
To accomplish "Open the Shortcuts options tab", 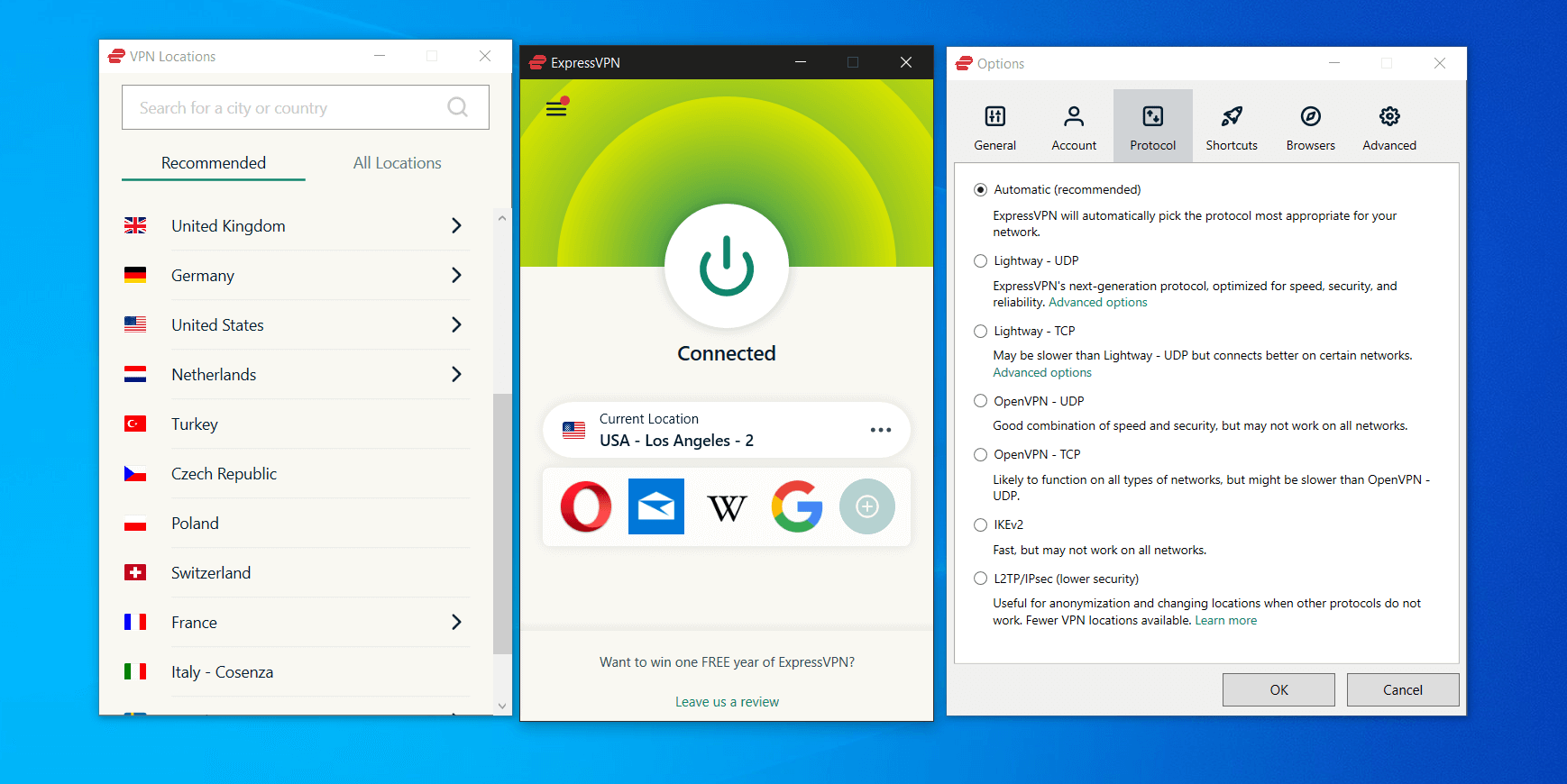I will [x=1232, y=126].
